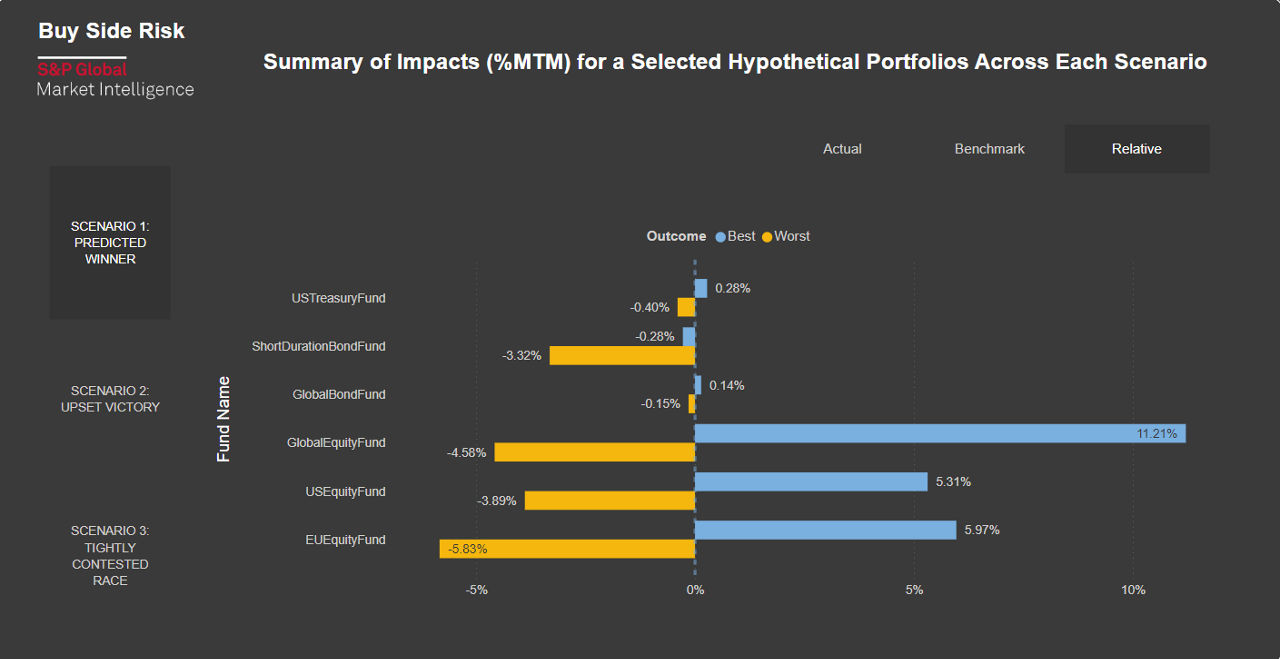Select USEquityFund best bar at 5.31%
This screenshot has width=1280, height=659.
point(811,482)
